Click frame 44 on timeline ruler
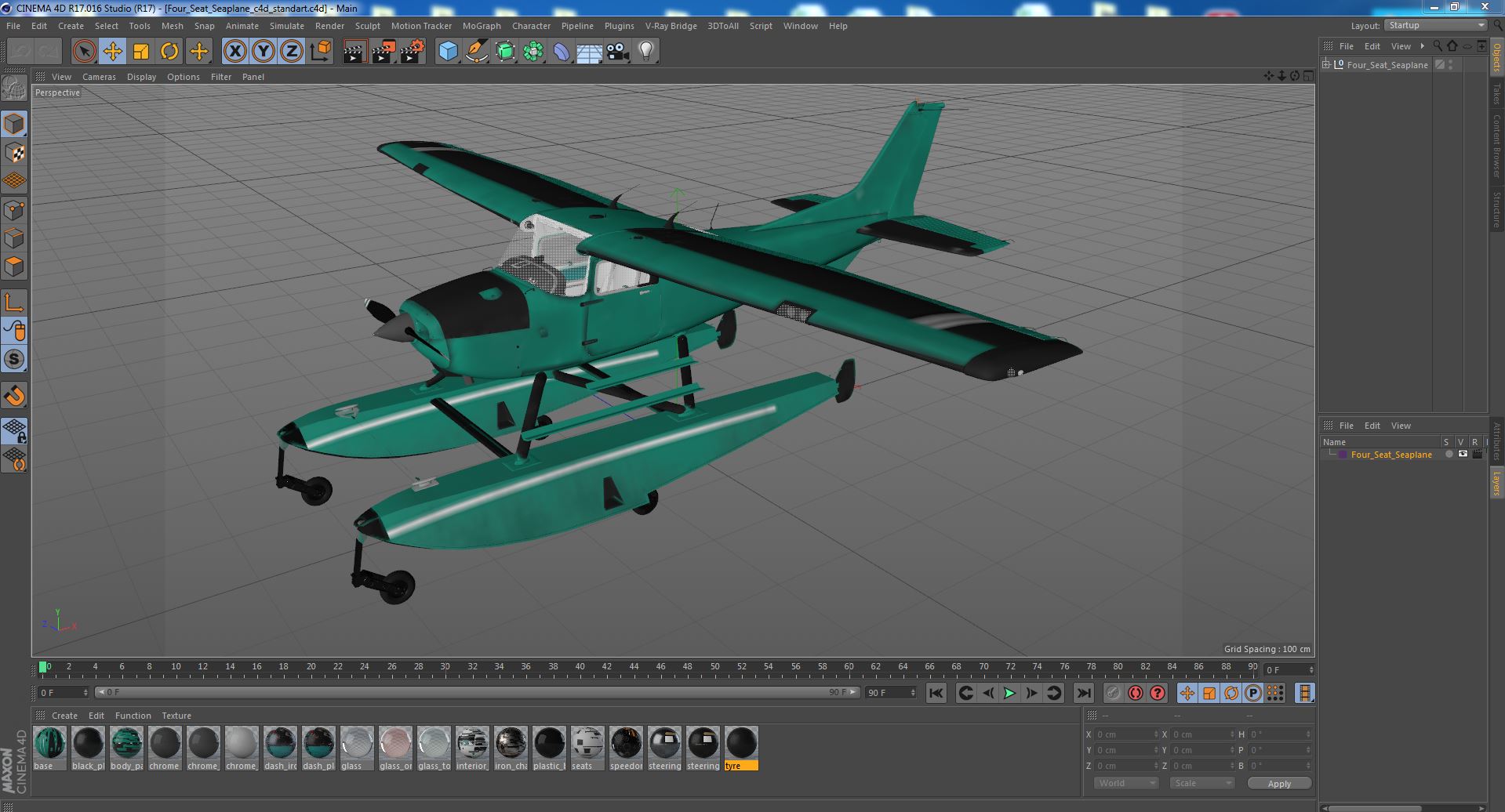Screen dimensions: 1505x812 [634, 668]
